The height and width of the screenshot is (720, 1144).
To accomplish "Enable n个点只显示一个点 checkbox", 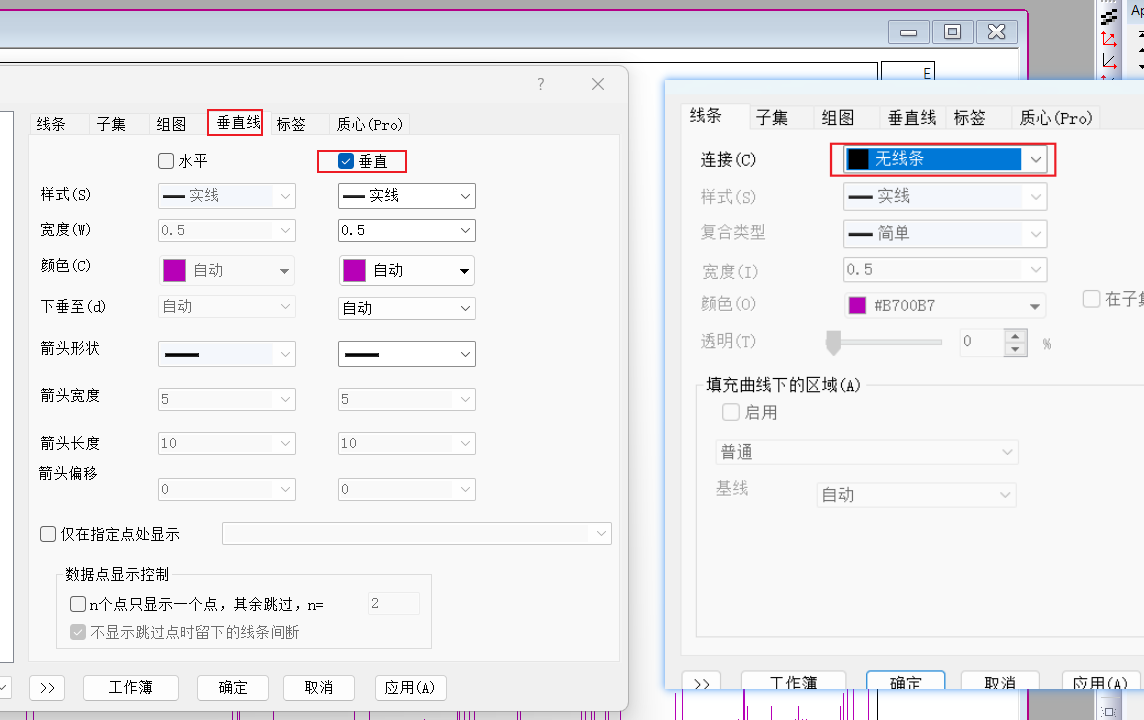I will coord(78,604).
